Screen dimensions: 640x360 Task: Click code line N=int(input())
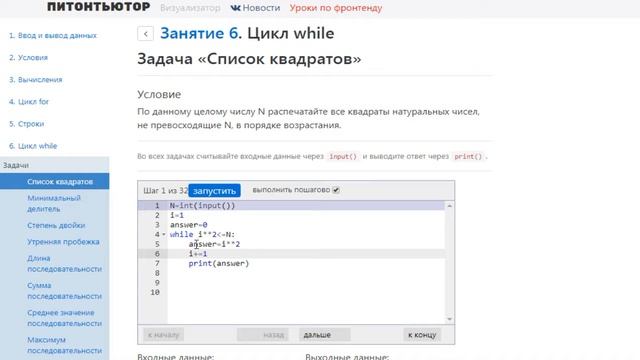pyautogui.click(x=202, y=205)
